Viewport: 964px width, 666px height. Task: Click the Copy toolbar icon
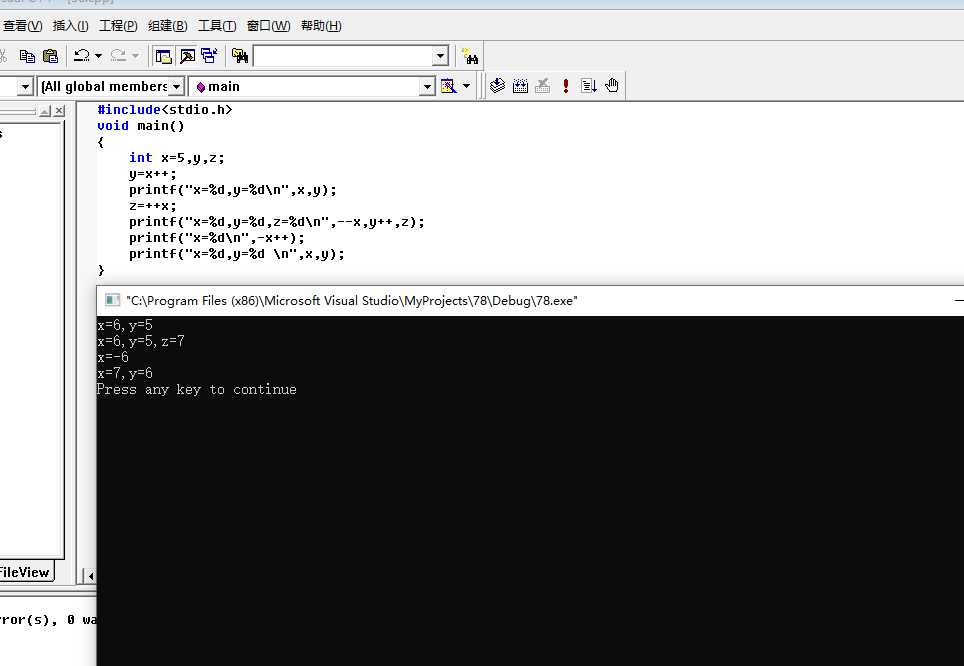27,57
